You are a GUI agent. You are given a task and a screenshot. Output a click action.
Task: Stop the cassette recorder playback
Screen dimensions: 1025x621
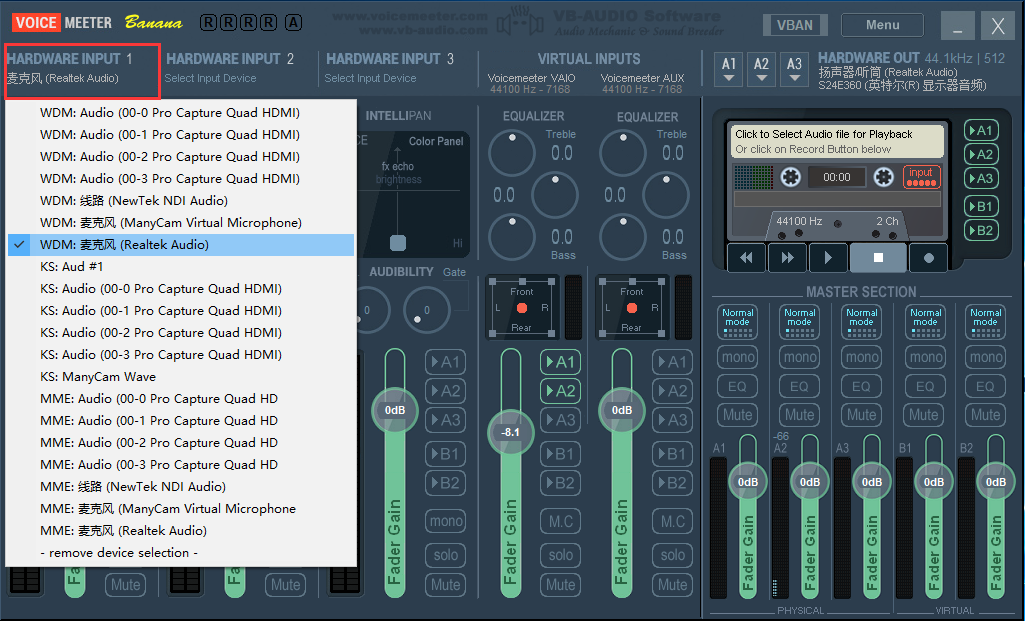pos(878,258)
